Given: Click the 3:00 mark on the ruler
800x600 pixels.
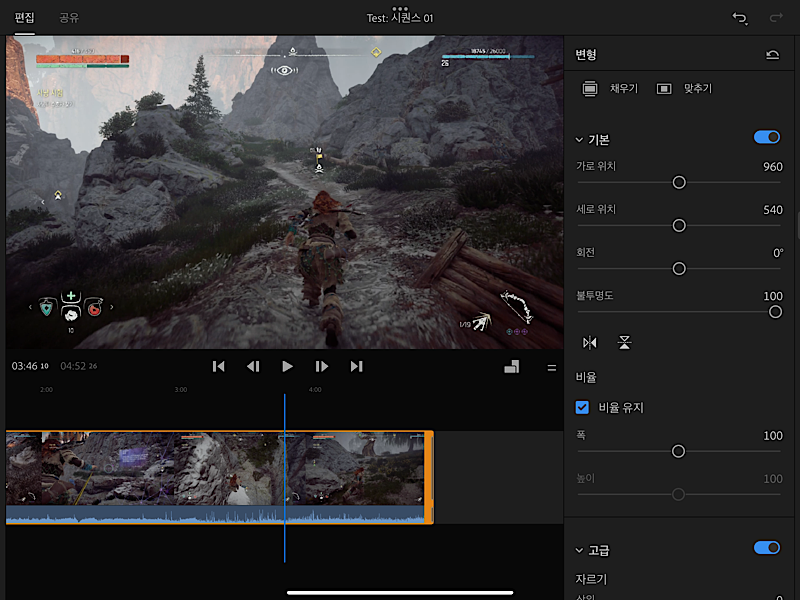Looking at the screenshot, I should coord(181,390).
